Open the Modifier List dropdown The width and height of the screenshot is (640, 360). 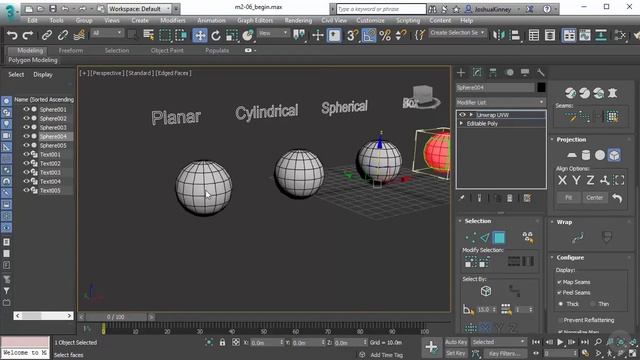click(500, 102)
